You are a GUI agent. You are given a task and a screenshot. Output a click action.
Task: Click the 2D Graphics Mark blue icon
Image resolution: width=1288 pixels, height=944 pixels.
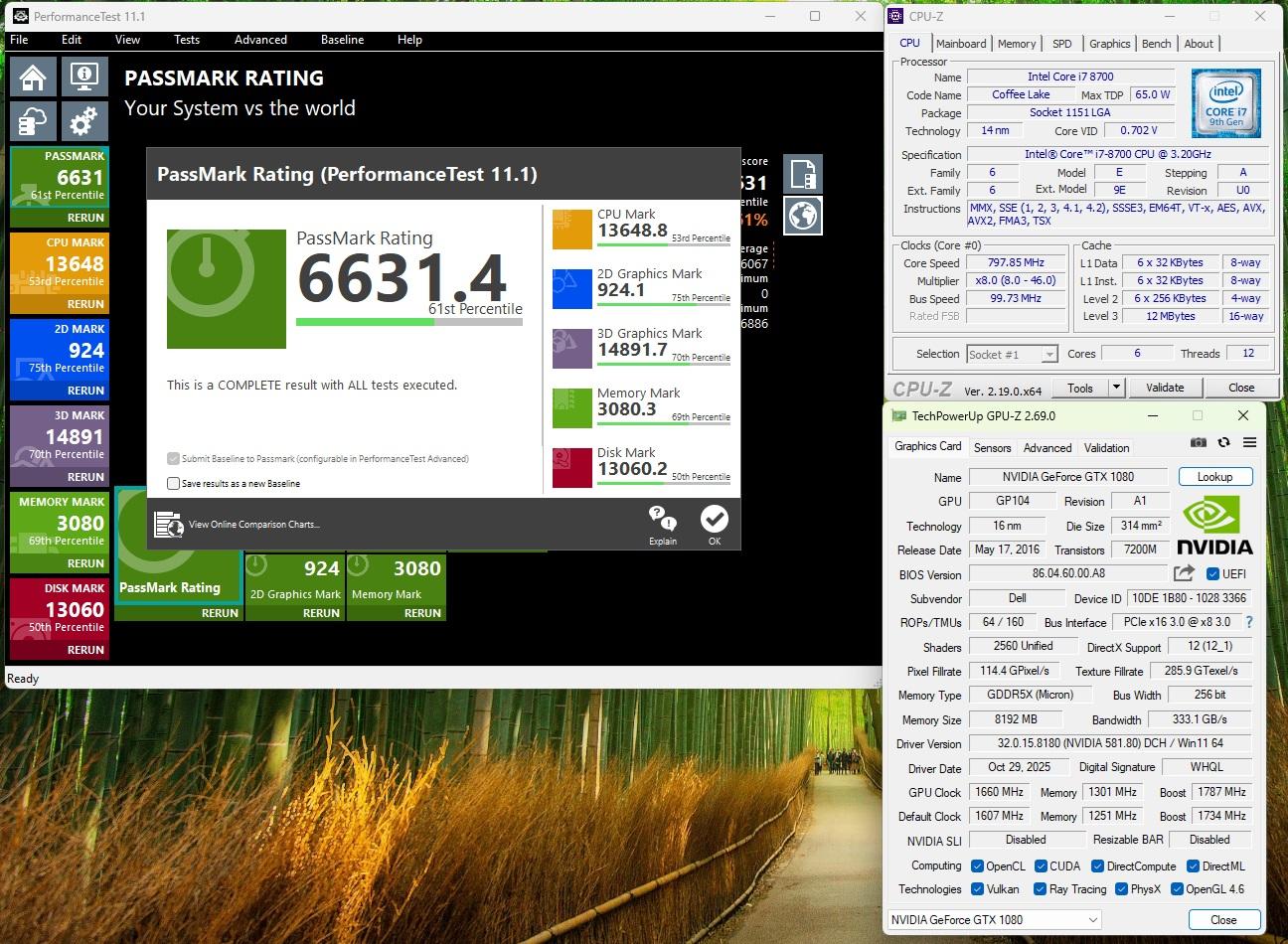point(572,289)
